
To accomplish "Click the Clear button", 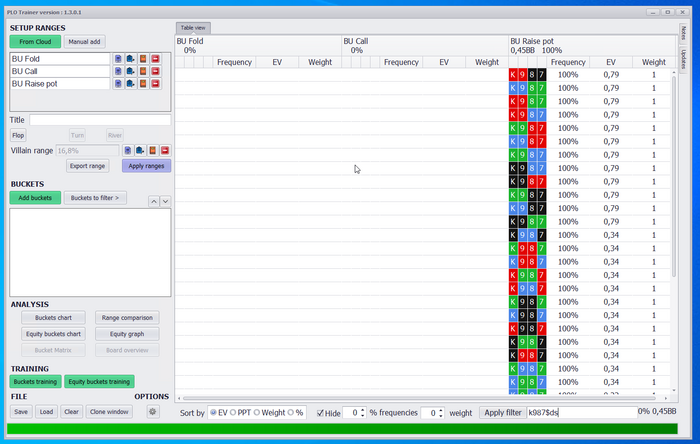I will (x=71, y=411).
